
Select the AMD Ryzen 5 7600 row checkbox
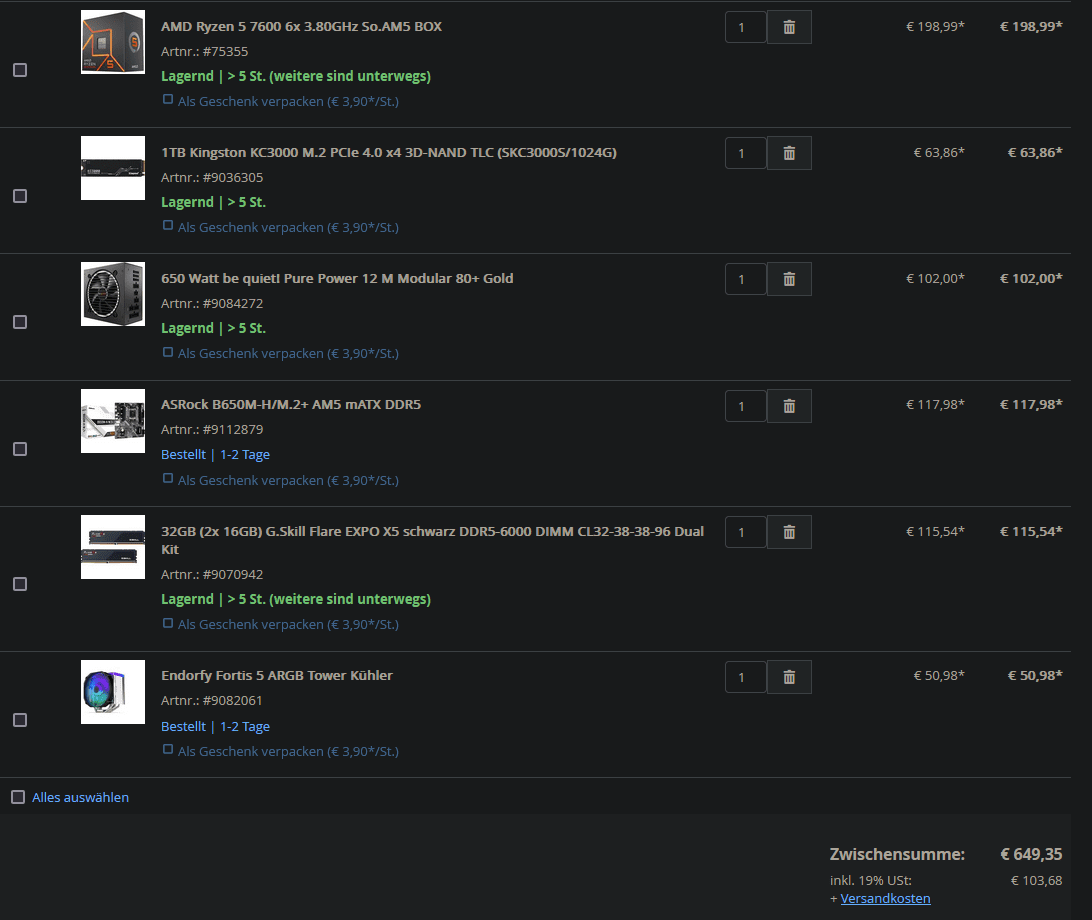20,70
